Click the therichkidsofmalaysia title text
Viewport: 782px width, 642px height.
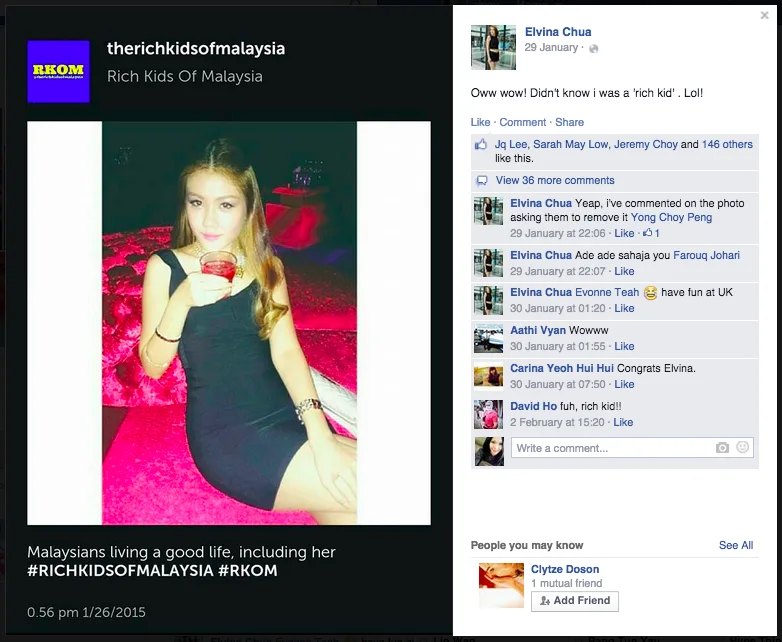click(196, 48)
